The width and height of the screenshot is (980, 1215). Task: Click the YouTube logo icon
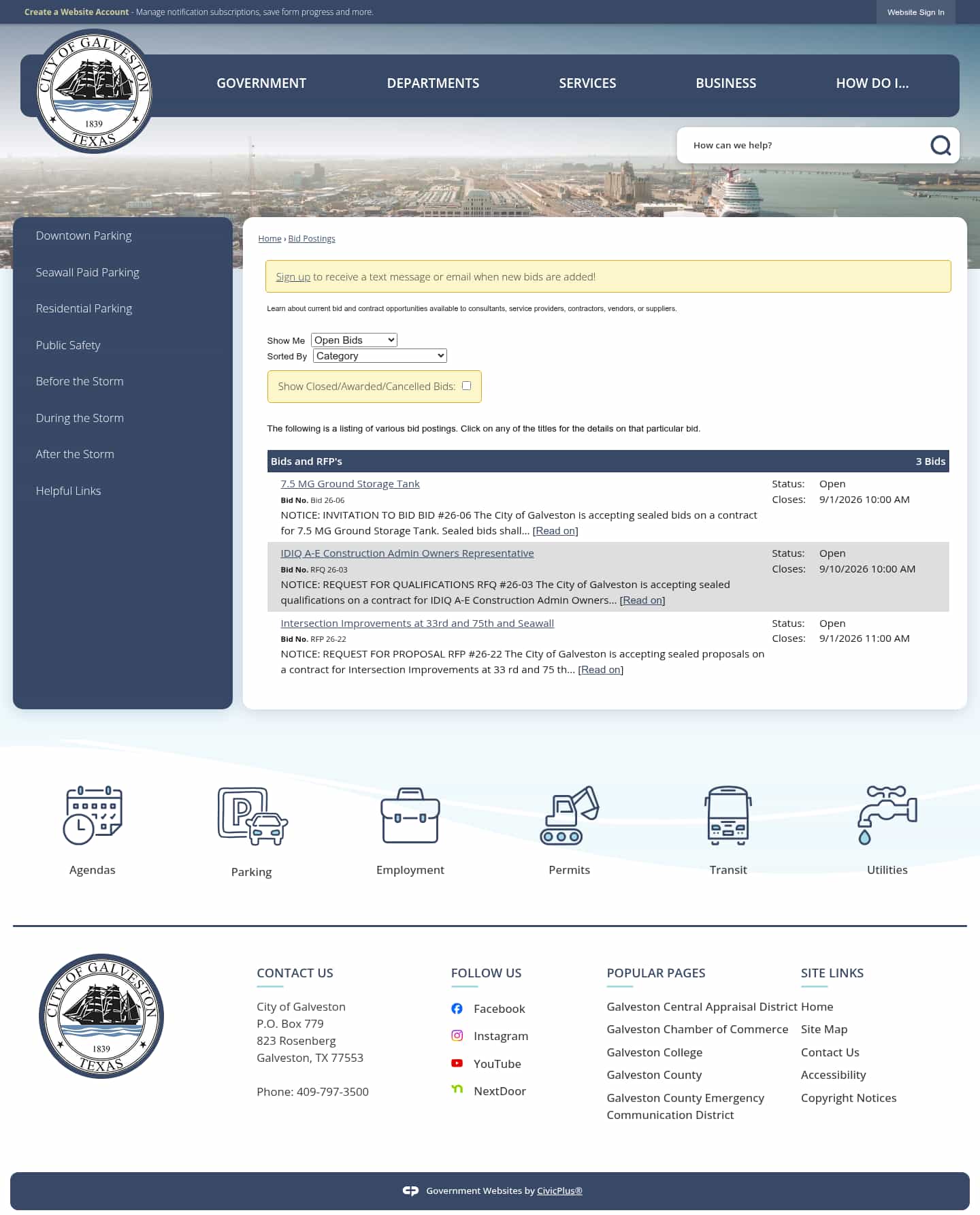(x=457, y=1063)
